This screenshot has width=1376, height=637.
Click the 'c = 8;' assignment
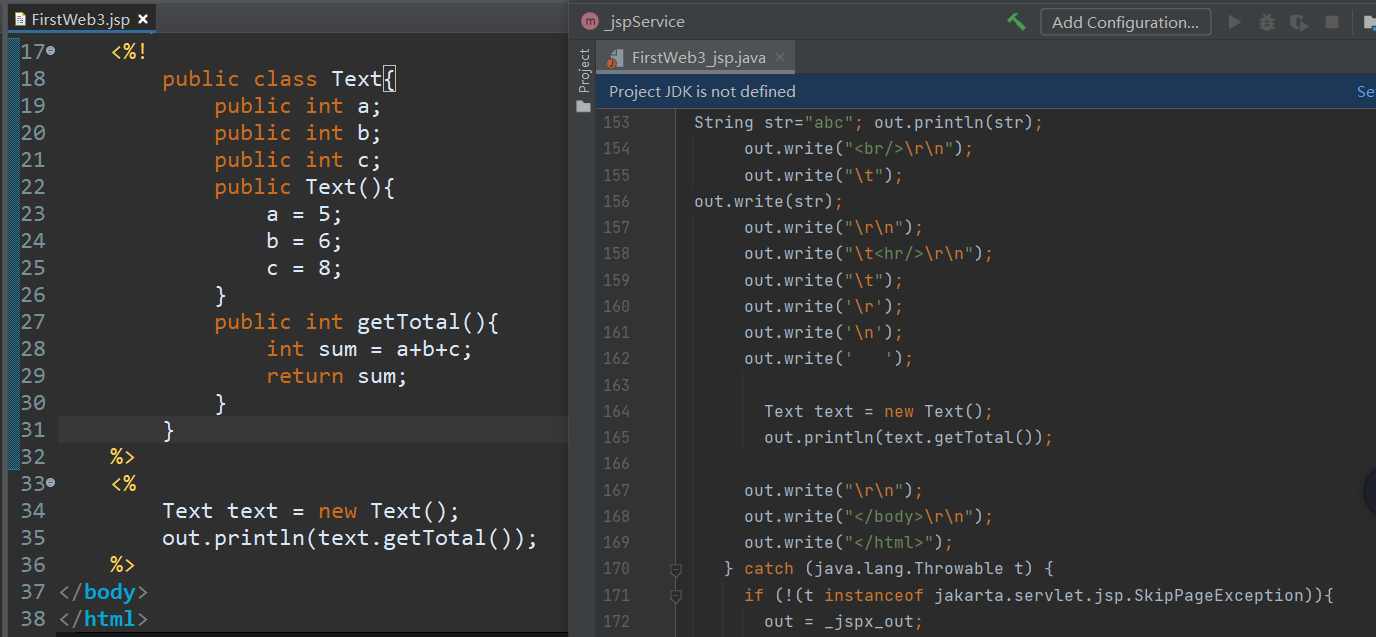(304, 268)
